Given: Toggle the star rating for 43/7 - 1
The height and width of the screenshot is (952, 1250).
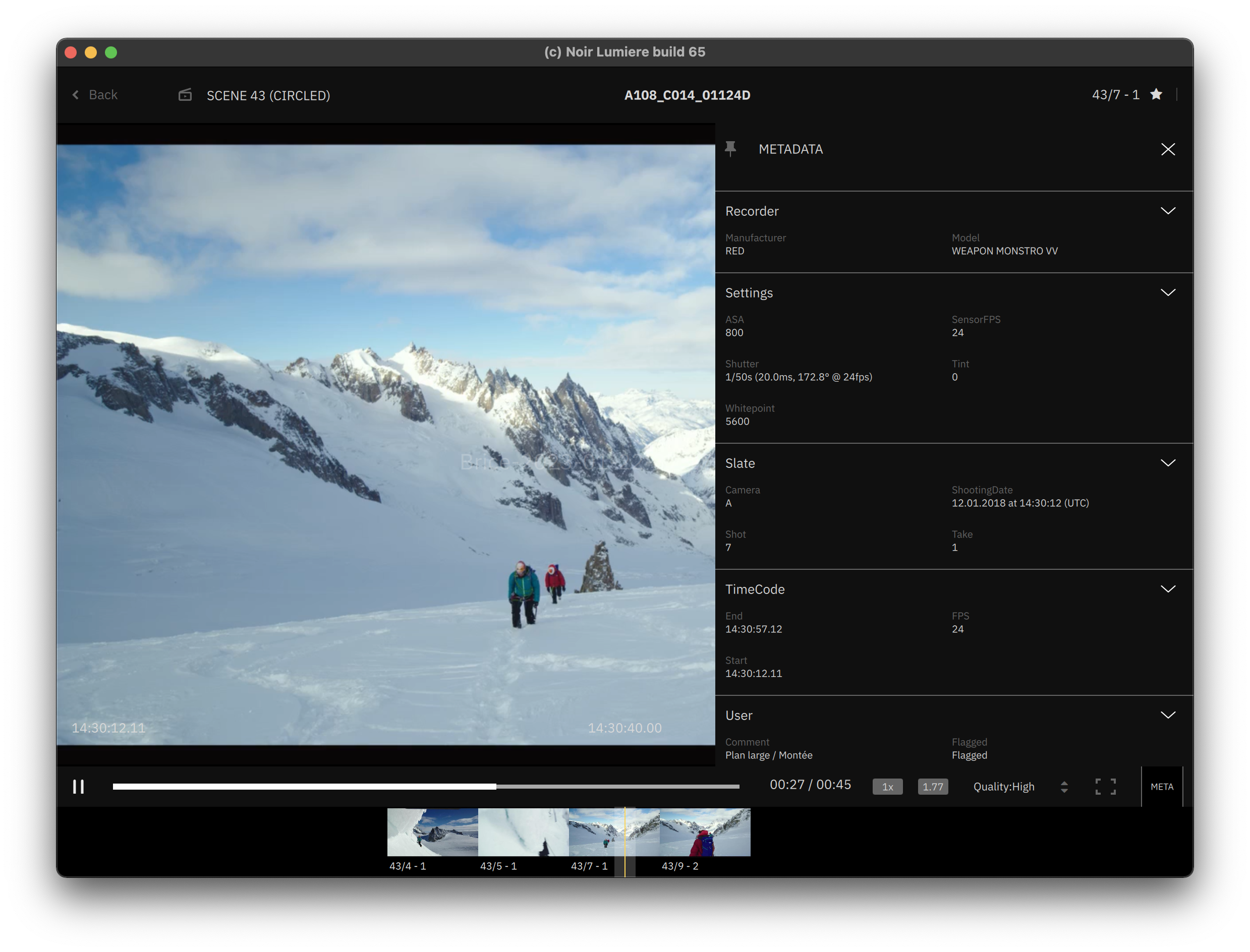Looking at the screenshot, I should point(1157,95).
